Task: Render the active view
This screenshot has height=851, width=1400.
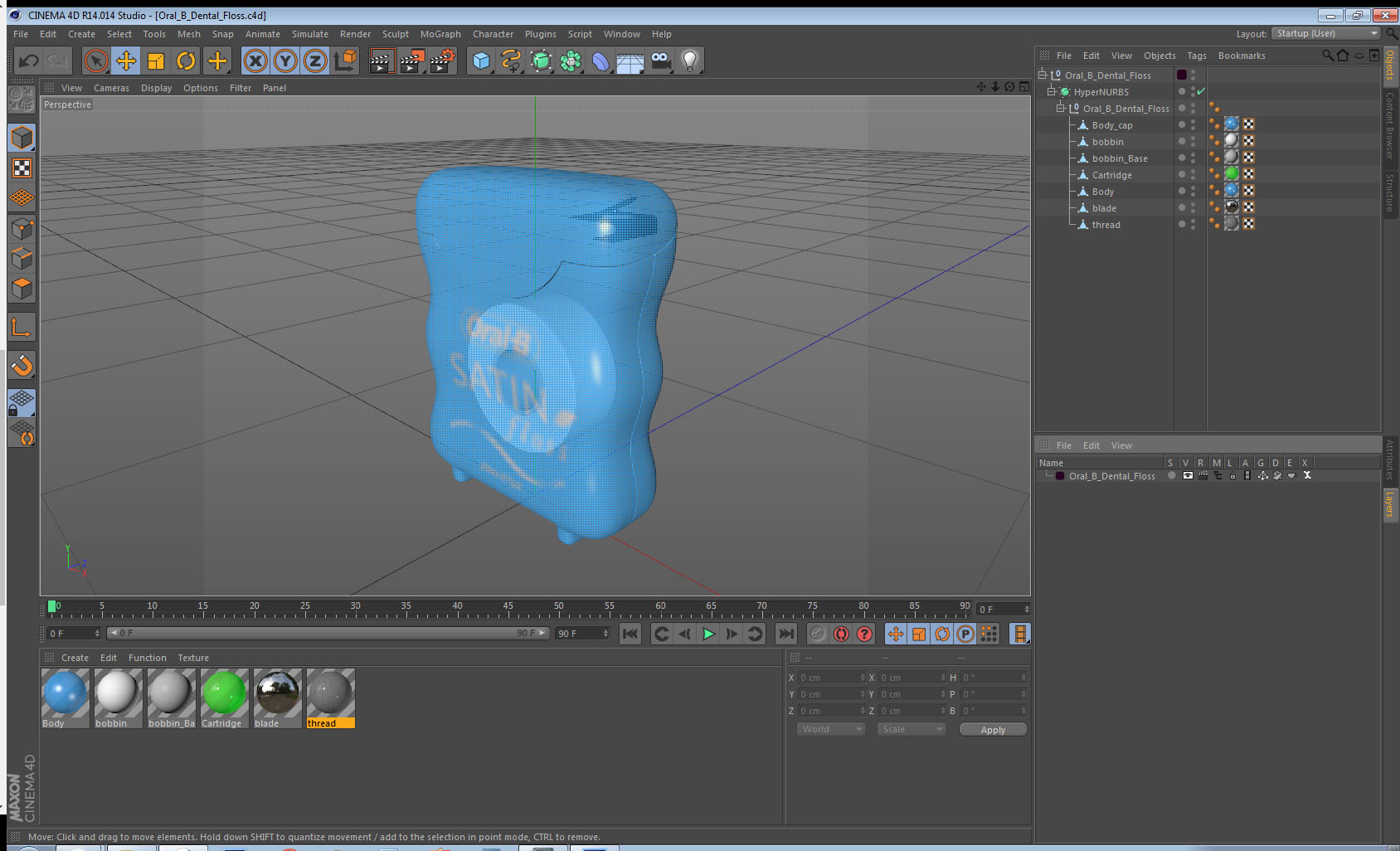Action: point(381,61)
